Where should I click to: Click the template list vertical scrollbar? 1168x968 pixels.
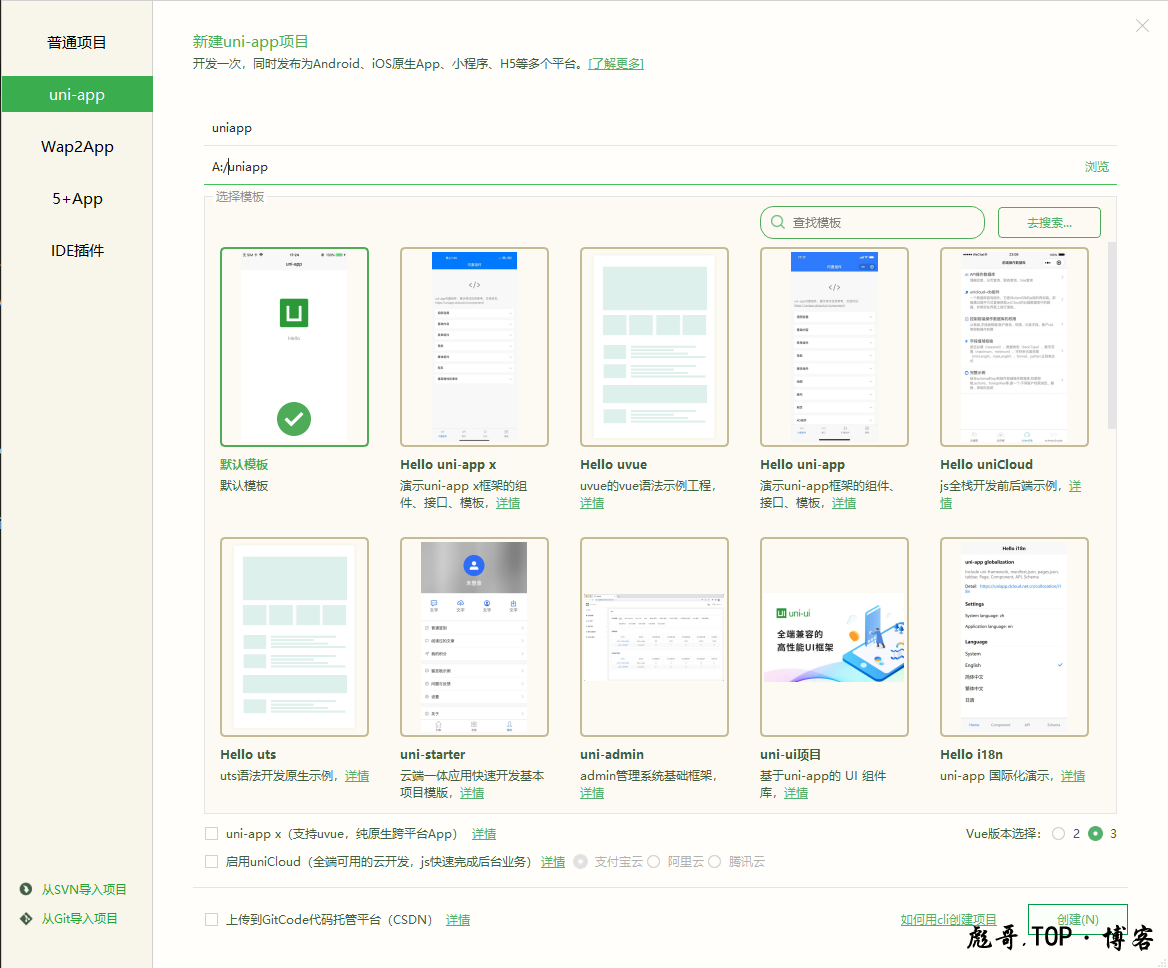(x=1111, y=336)
